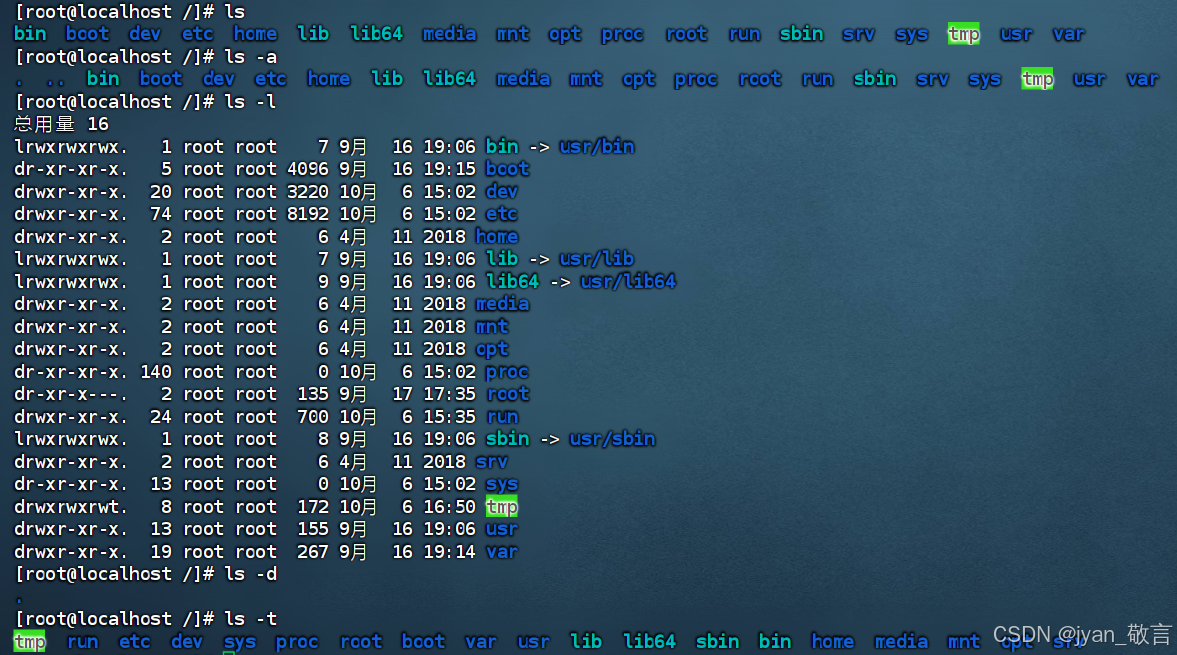Viewport: 1177px width, 655px height.
Task: Click size value '267' in var row
Action: click(313, 552)
